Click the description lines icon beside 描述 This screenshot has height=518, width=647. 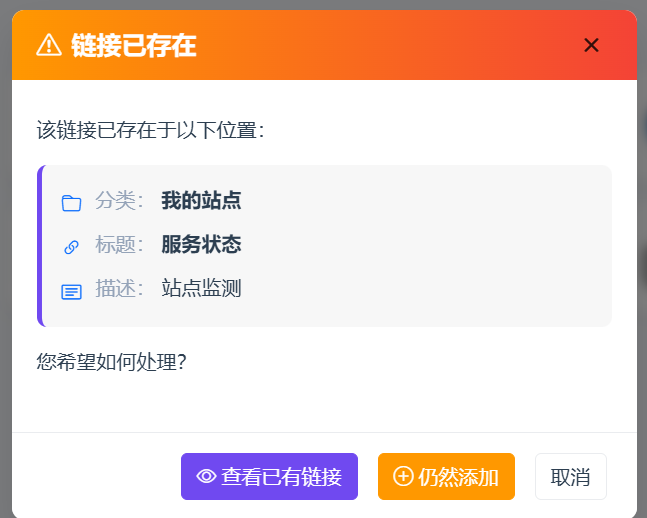tap(71, 291)
